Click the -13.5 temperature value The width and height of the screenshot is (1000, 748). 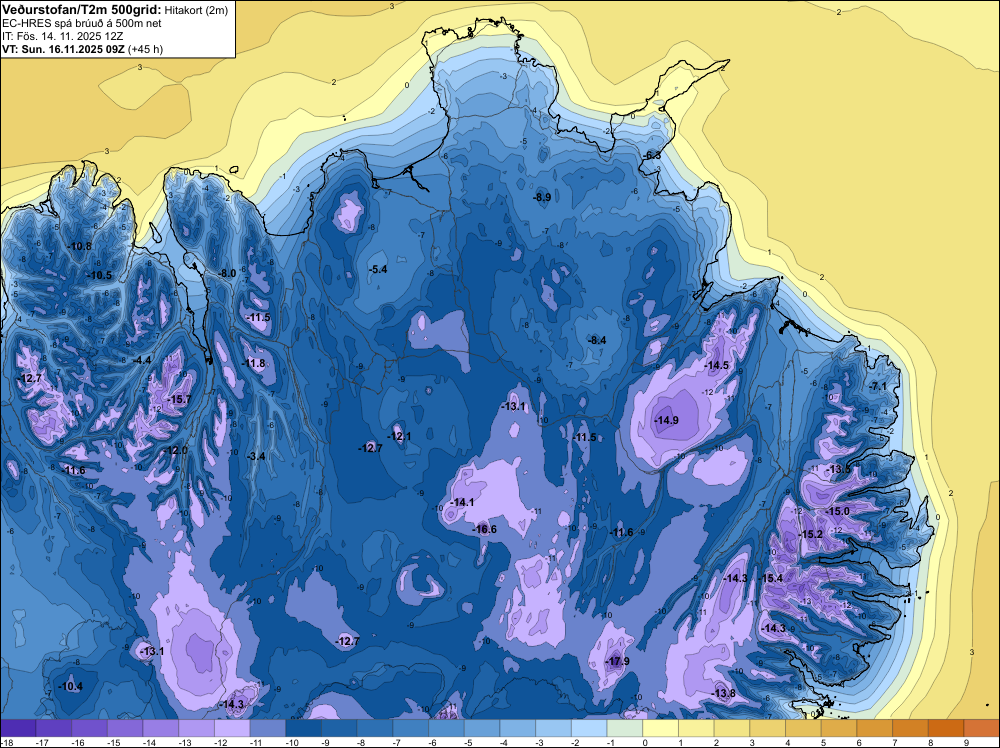point(839,469)
